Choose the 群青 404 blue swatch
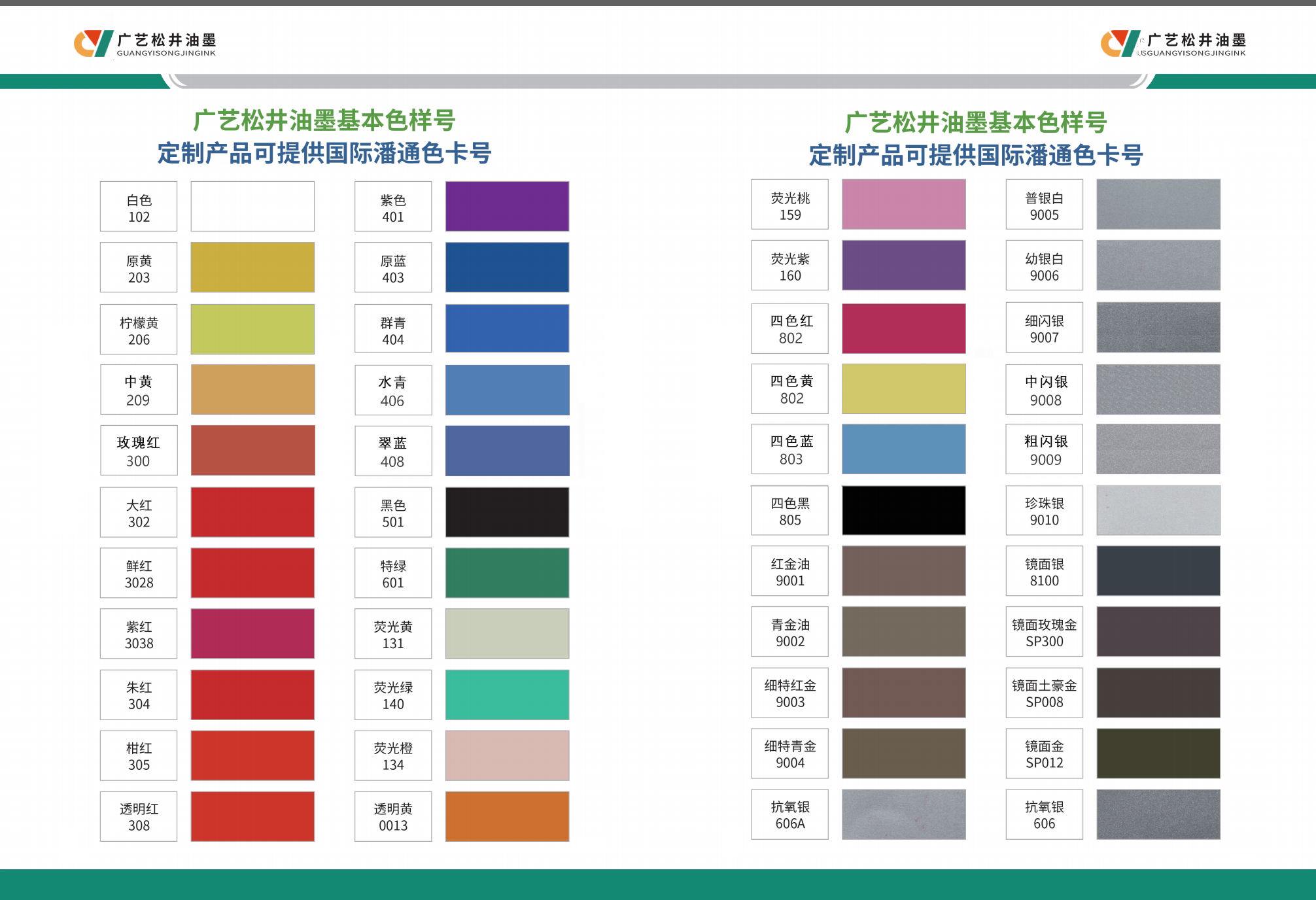 (507, 328)
